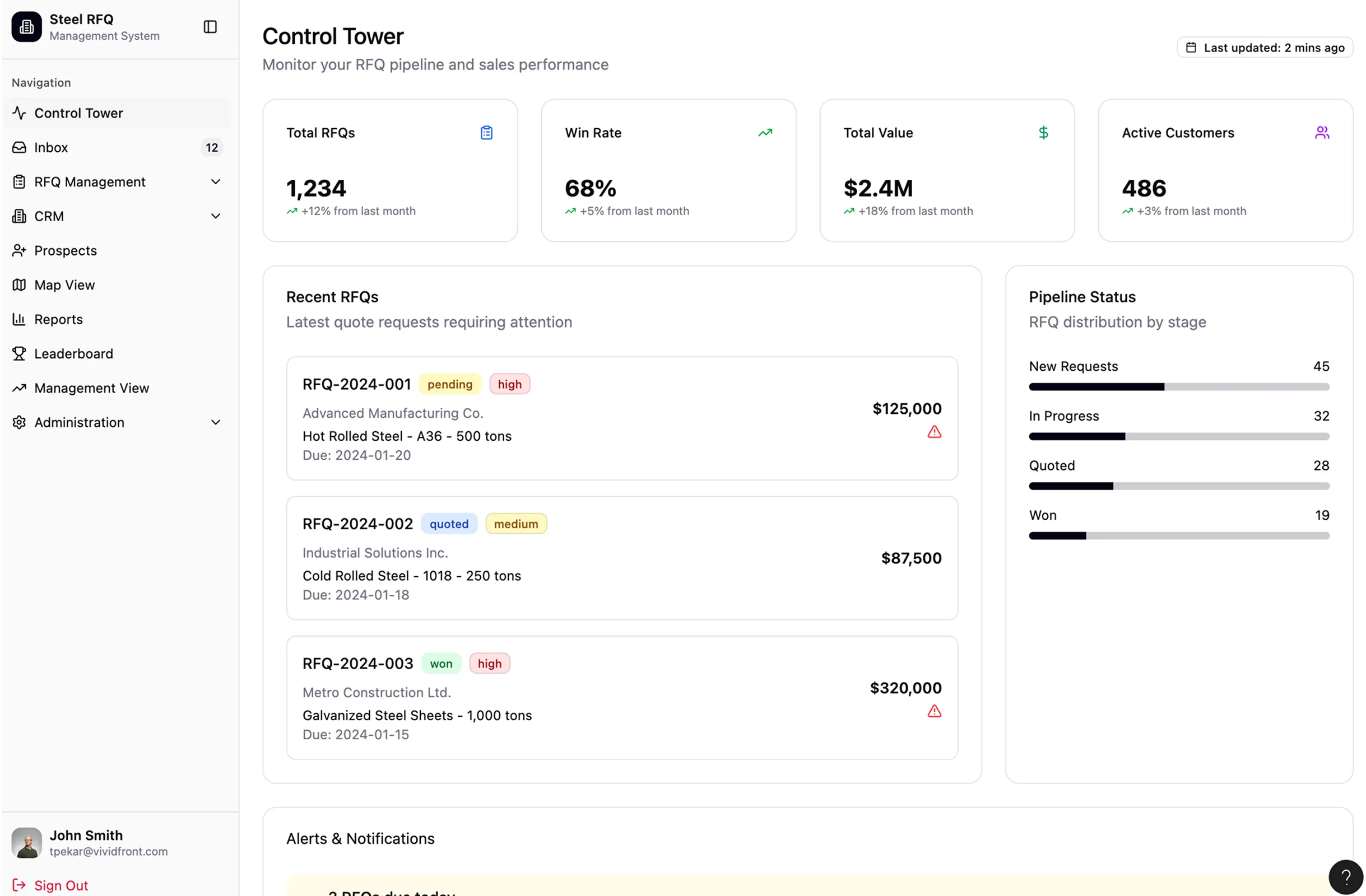Click the Sign Out link
This screenshot has height=896, width=1366.
[x=61, y=885]
